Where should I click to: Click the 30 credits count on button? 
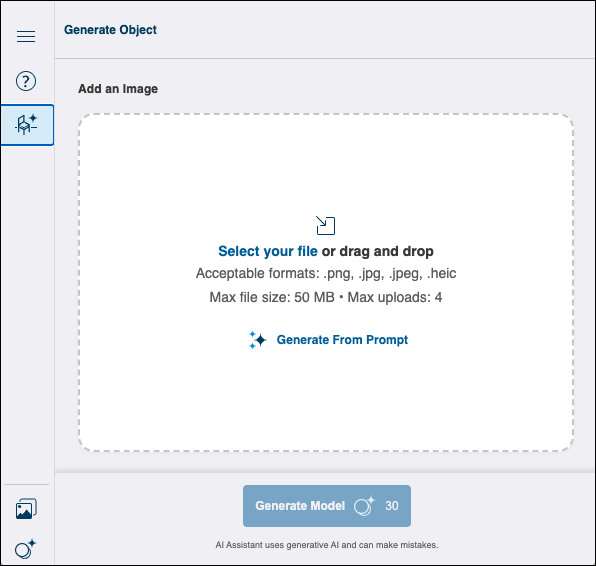click(x=392, y=506)
